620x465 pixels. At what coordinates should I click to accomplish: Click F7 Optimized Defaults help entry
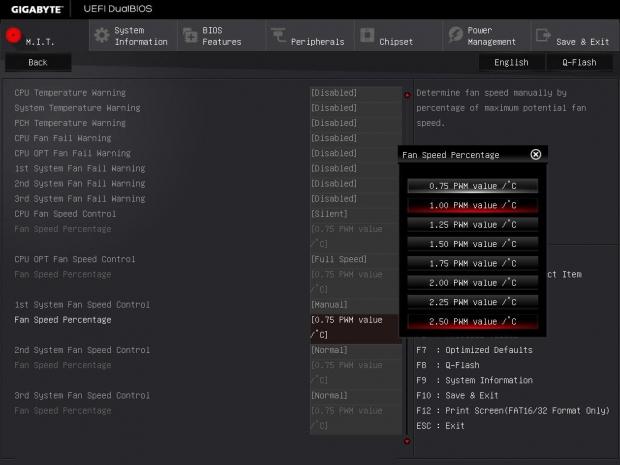474,350
